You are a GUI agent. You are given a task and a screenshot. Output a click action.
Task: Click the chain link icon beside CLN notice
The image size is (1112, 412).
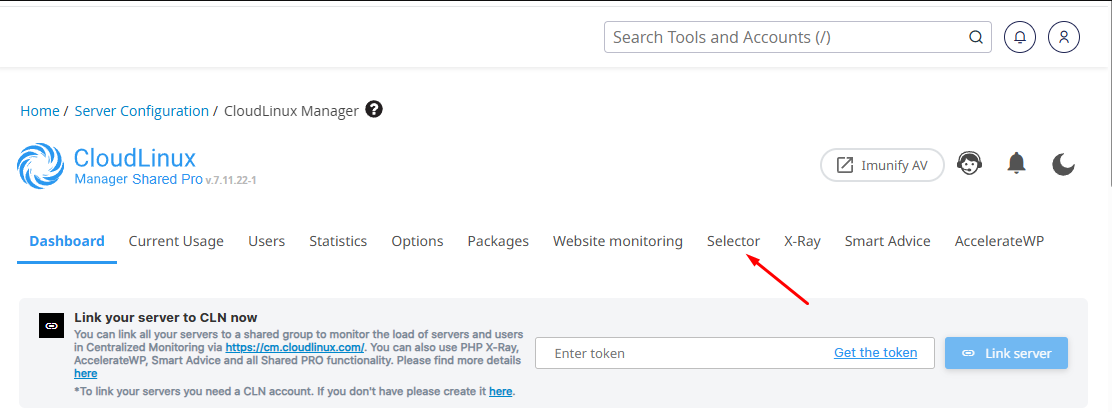51,325
